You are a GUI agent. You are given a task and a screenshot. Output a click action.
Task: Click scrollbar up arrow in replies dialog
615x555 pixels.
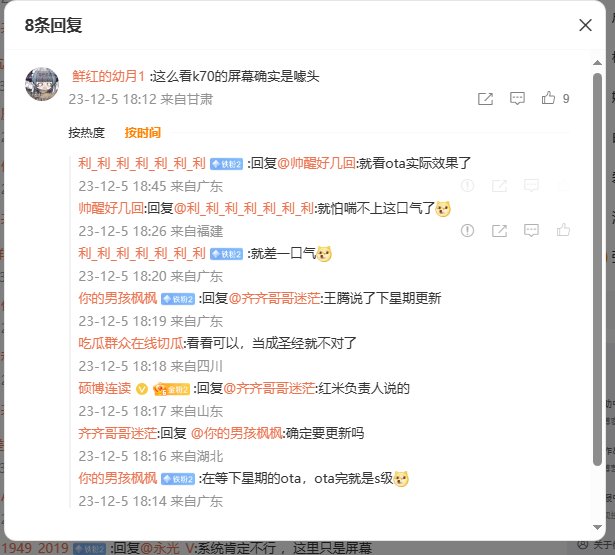click(597, 63)
